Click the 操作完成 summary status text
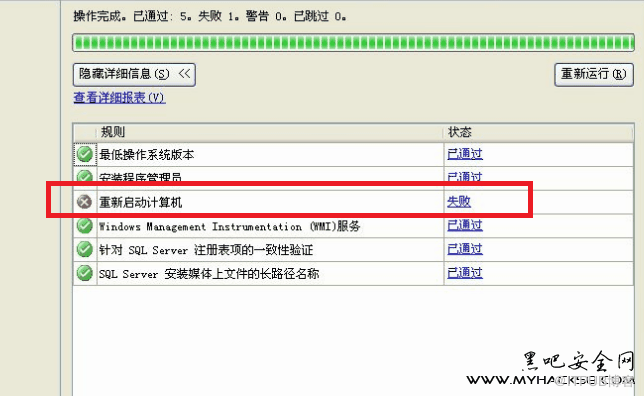Image resolution: width=644 pixels, height=396 pixels. pyautogui.click(x=209, y=16)
